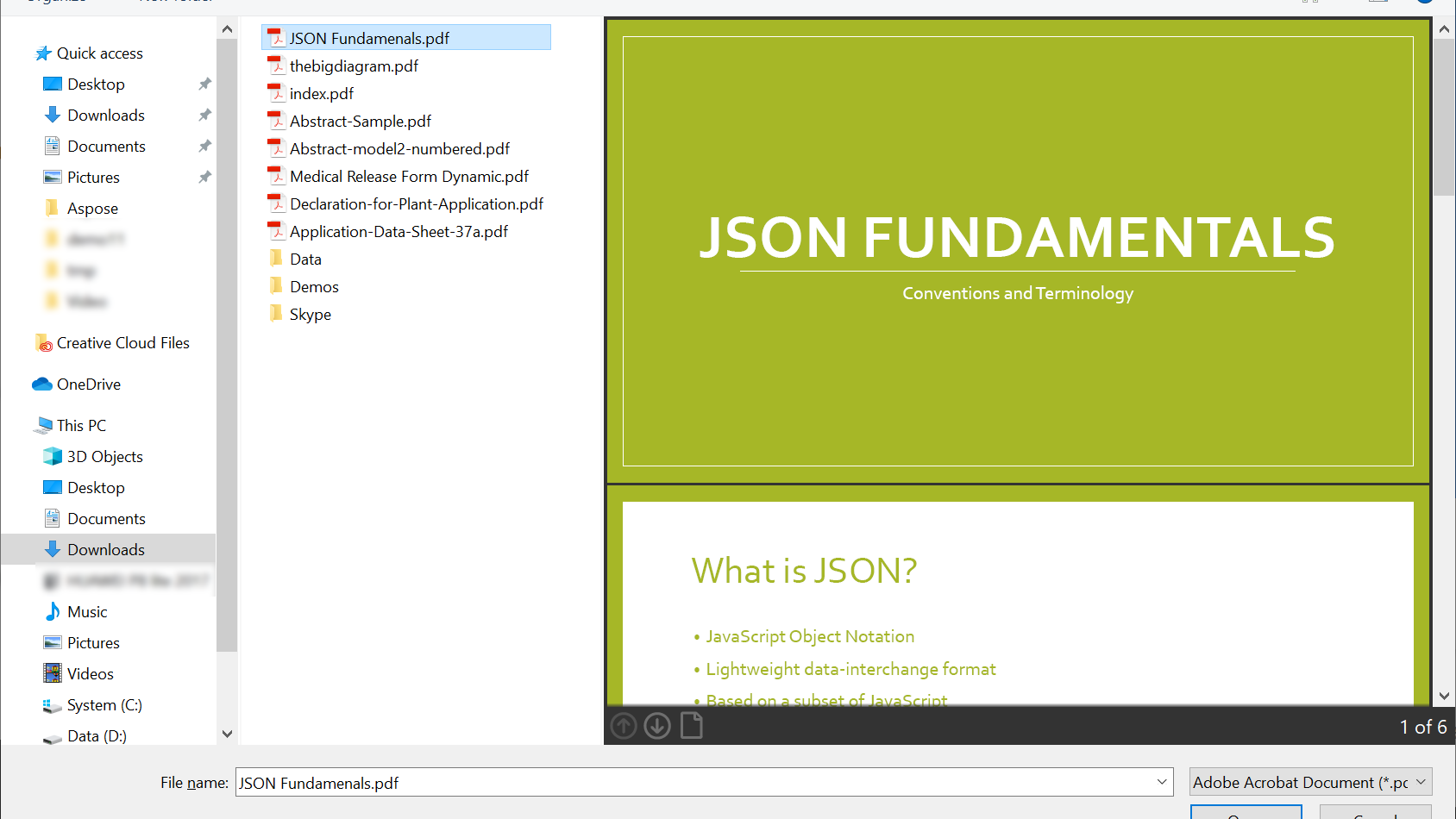This screenshot has width=1456, height=819.
Task: Select thebigdiagram.pdf in the file list
Action: [354, 66]
